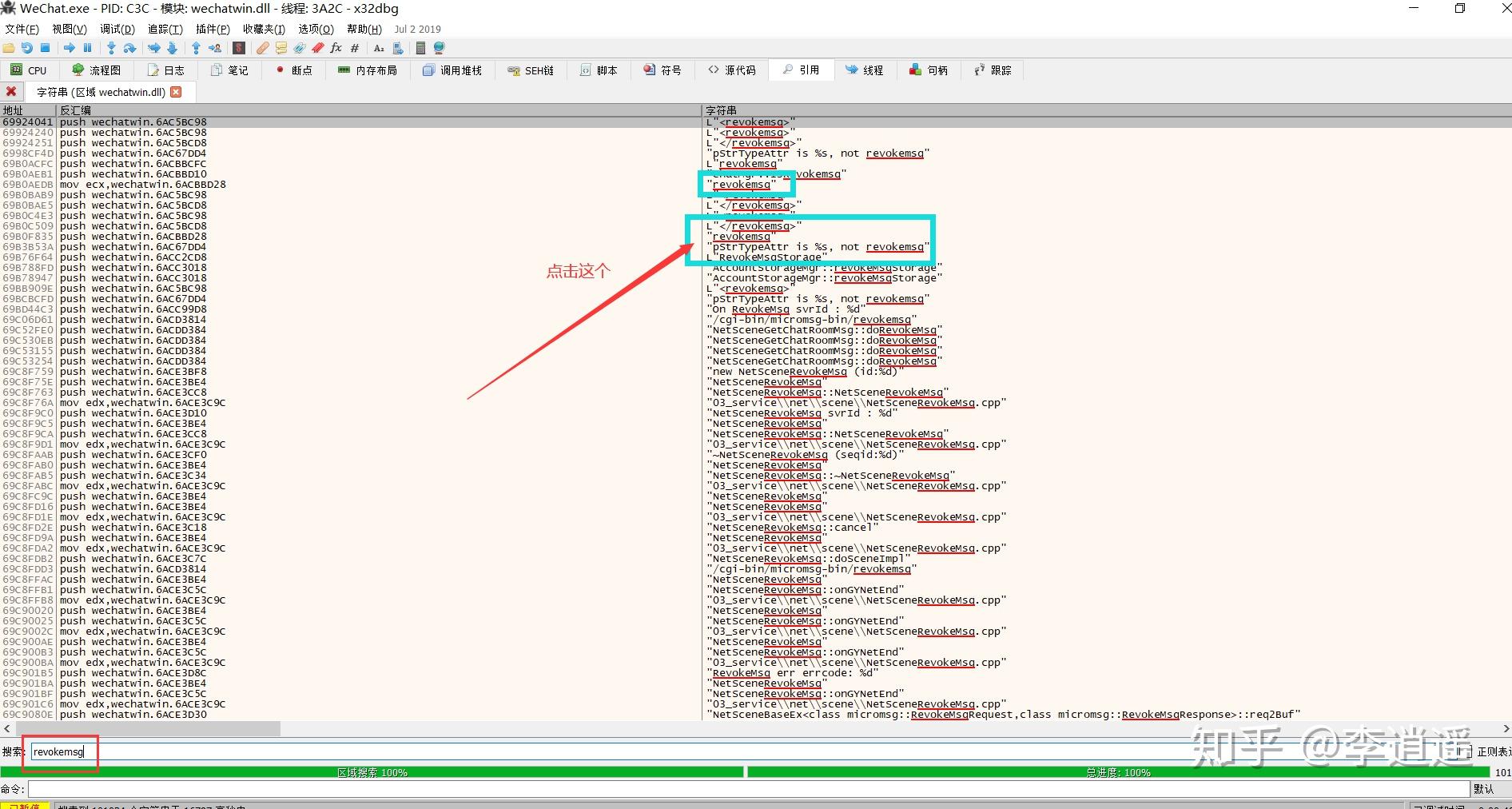1512x809 pixels.
Task: Switch to the 调用堆栈 tab
Action: (x=452, y=70)
